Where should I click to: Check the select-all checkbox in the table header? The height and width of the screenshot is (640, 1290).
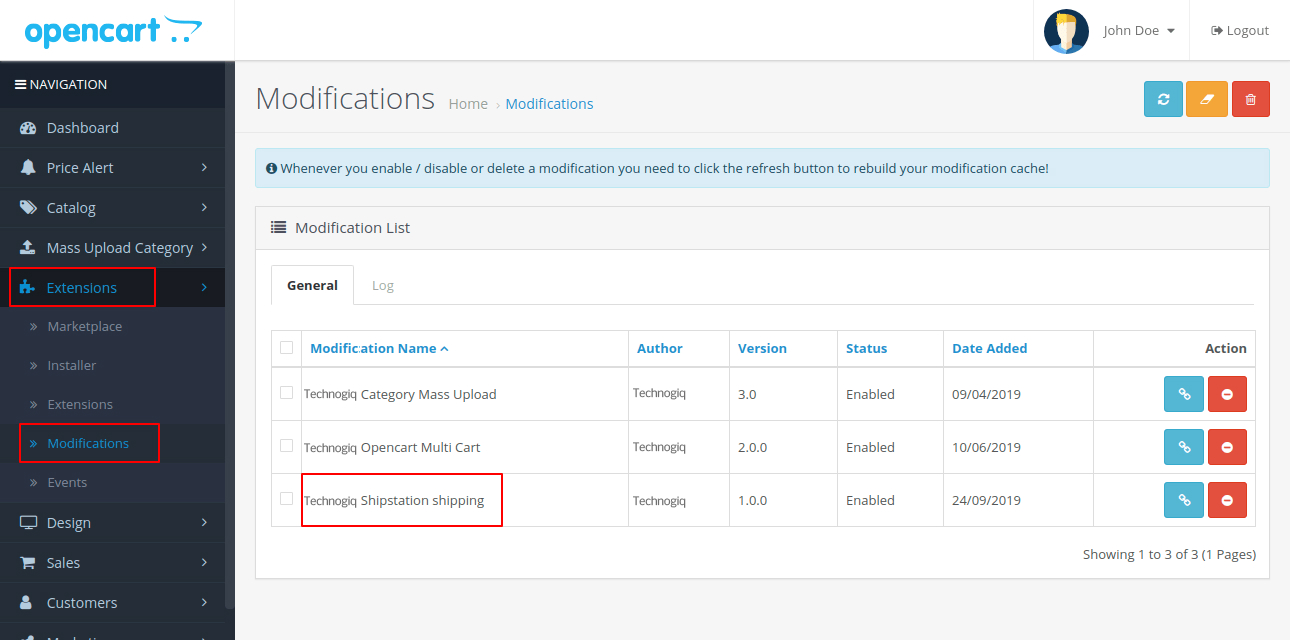pyautogui.click(x=286, y=347)
